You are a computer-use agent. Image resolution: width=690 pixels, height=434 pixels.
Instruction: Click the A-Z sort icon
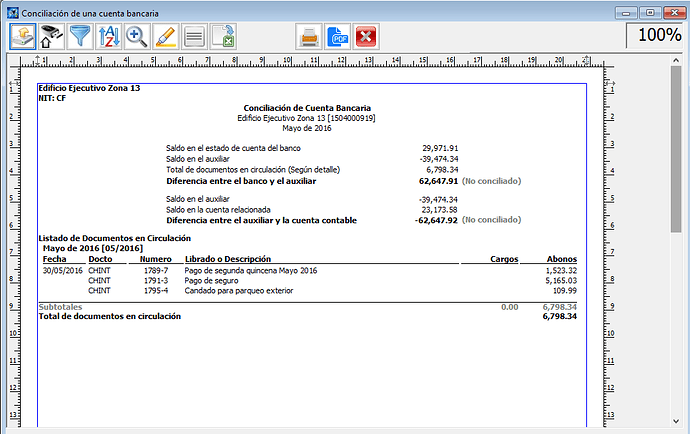click(x=108, y=38)
